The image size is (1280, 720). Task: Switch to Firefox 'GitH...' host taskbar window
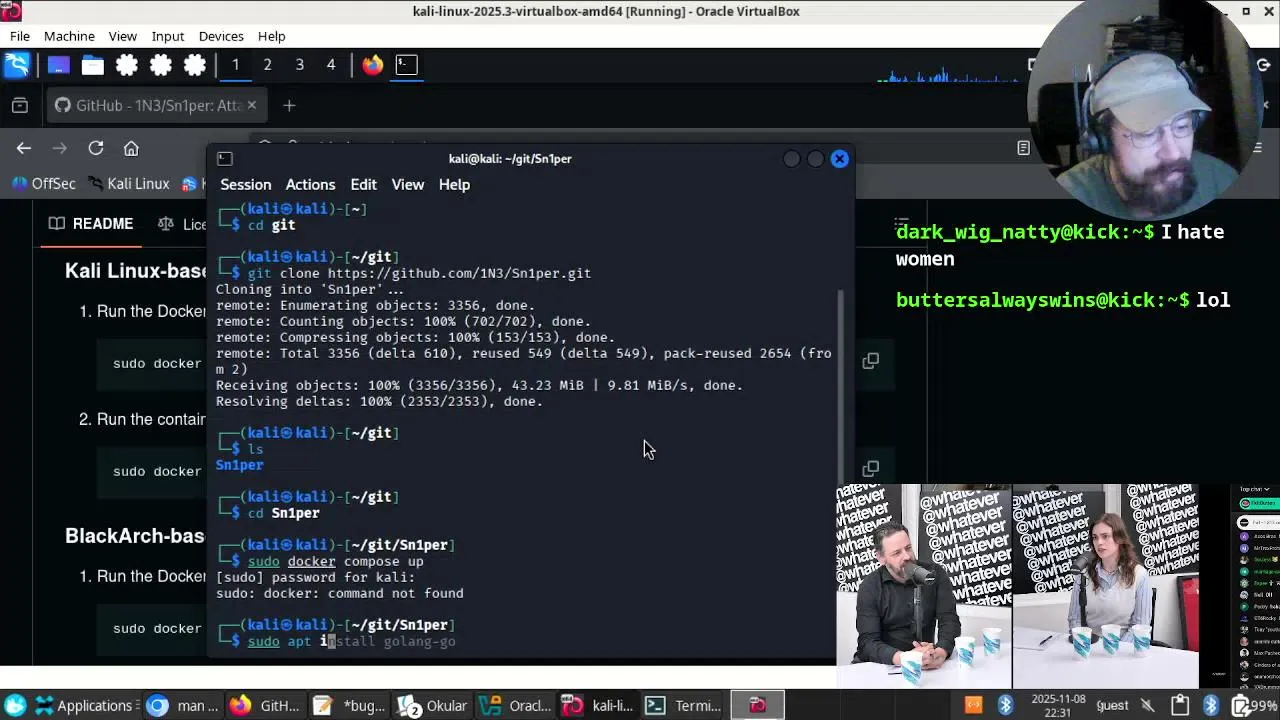tap(265, 706)
